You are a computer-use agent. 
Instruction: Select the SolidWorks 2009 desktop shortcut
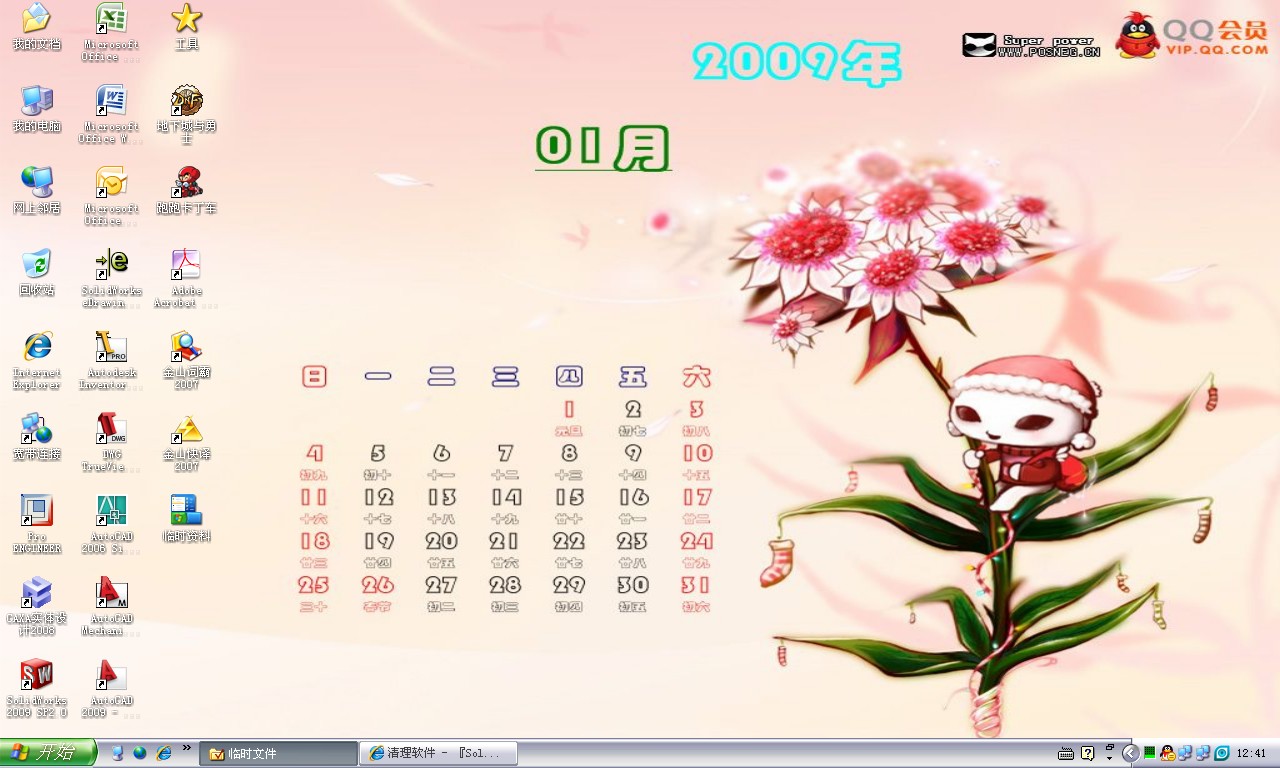pos(36,689)
